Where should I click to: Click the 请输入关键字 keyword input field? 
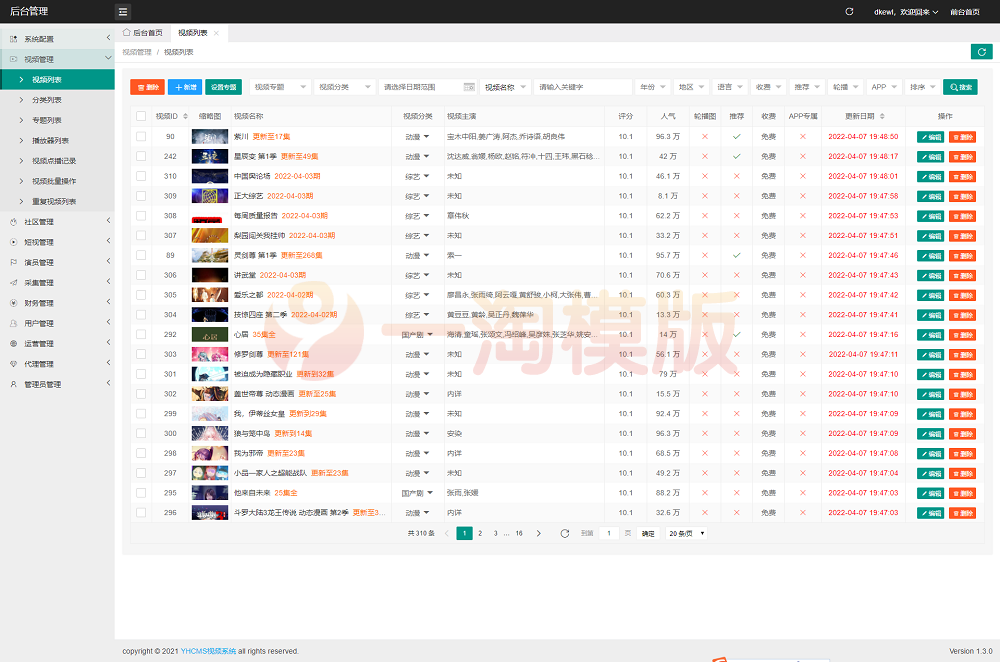[582, 87]
